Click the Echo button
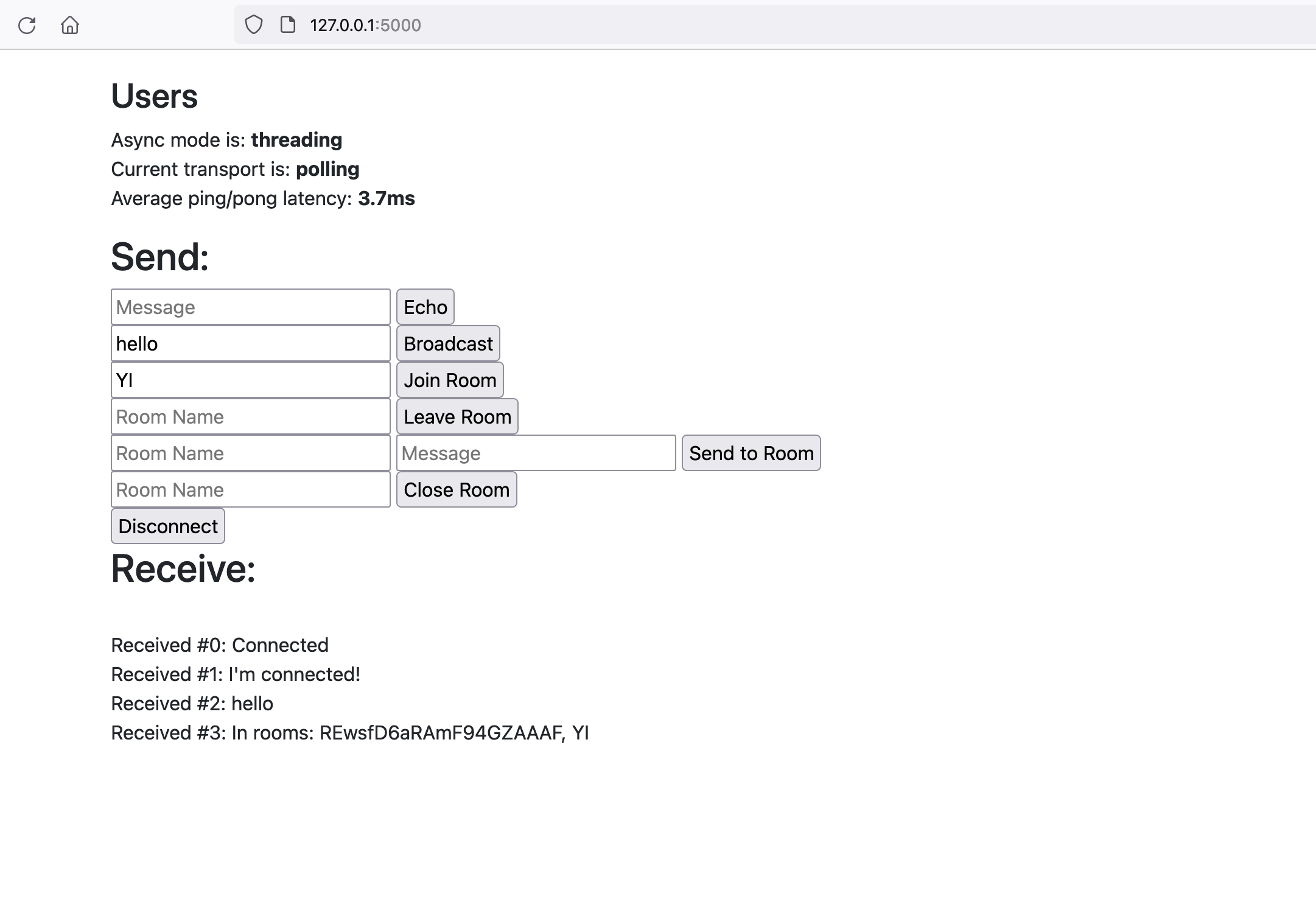The image size is (1316, 902). click(425, 307)
